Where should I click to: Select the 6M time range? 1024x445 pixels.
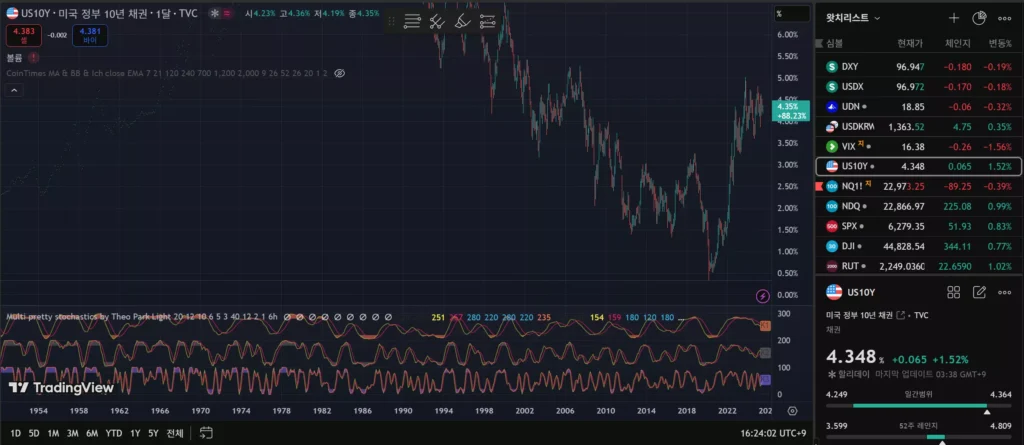click(x=92, y=433)
